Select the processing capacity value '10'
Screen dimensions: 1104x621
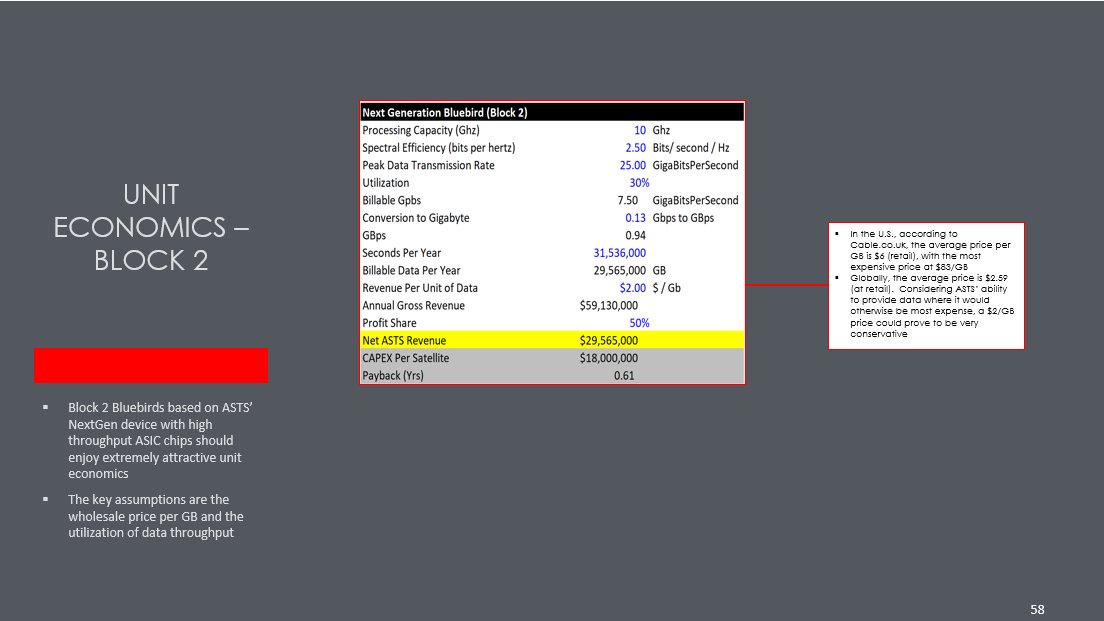[639, 130]
